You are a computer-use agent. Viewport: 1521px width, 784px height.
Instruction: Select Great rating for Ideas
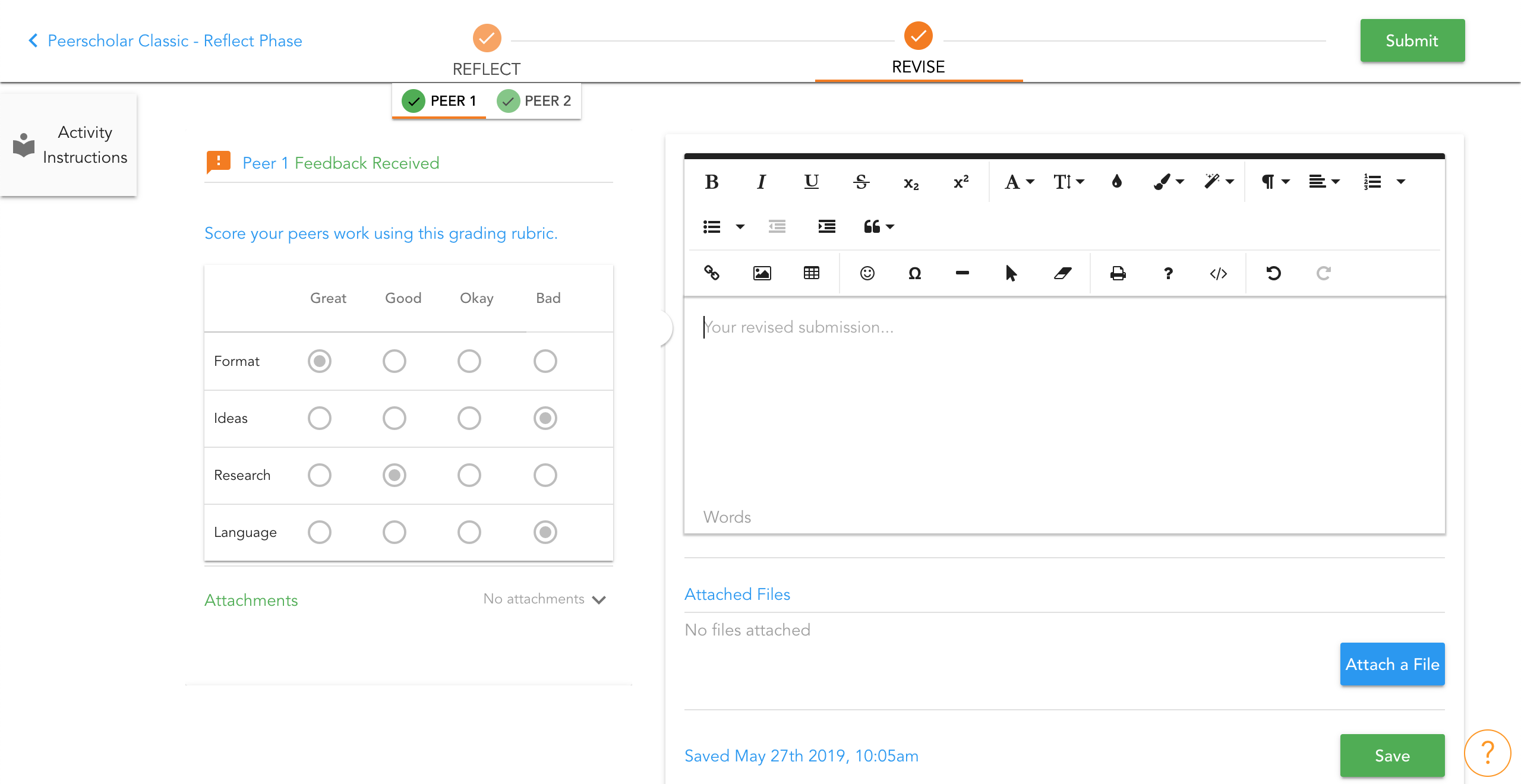point(319,418)
